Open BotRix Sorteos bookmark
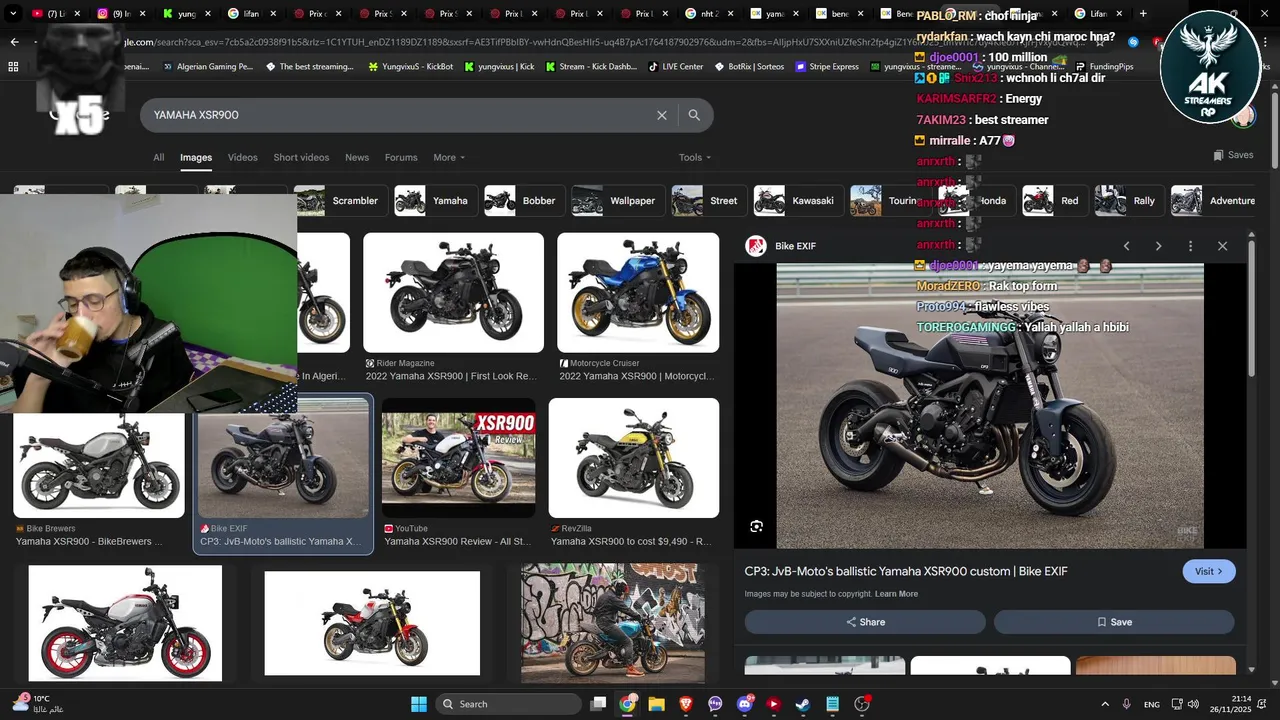 749,66
